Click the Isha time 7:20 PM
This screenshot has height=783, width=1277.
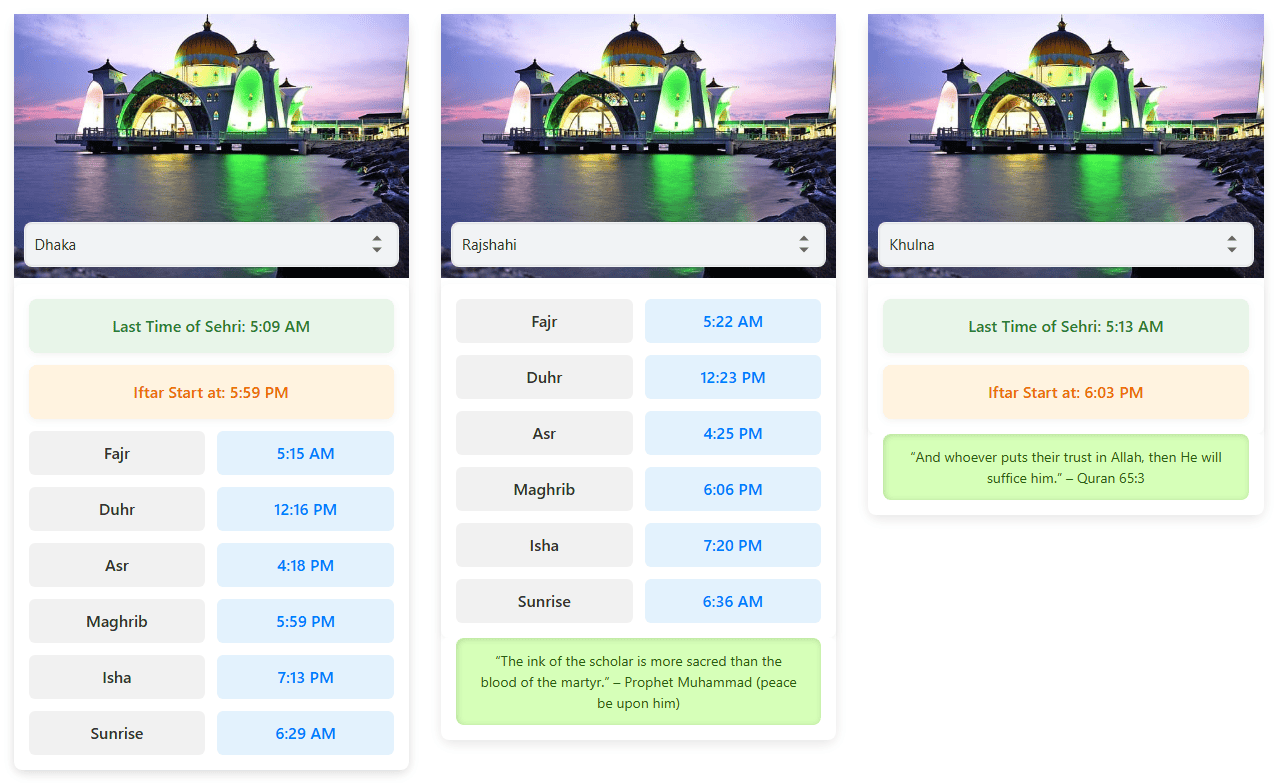(x=733, y=545)
